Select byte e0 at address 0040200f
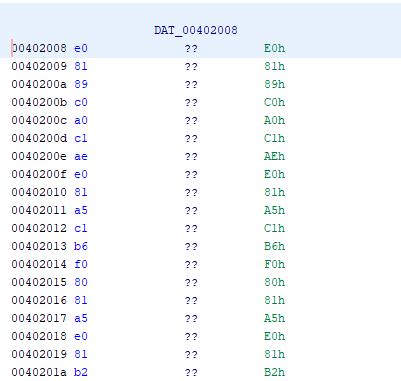This screenshot has width=401, height=381. point(81,174)
